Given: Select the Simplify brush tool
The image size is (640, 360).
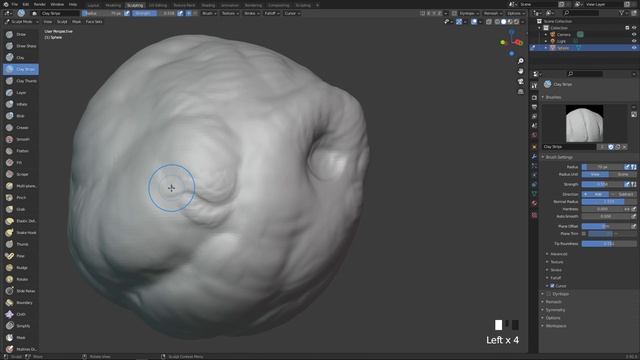Looking at the screenshot, I should tap(20, 326).
